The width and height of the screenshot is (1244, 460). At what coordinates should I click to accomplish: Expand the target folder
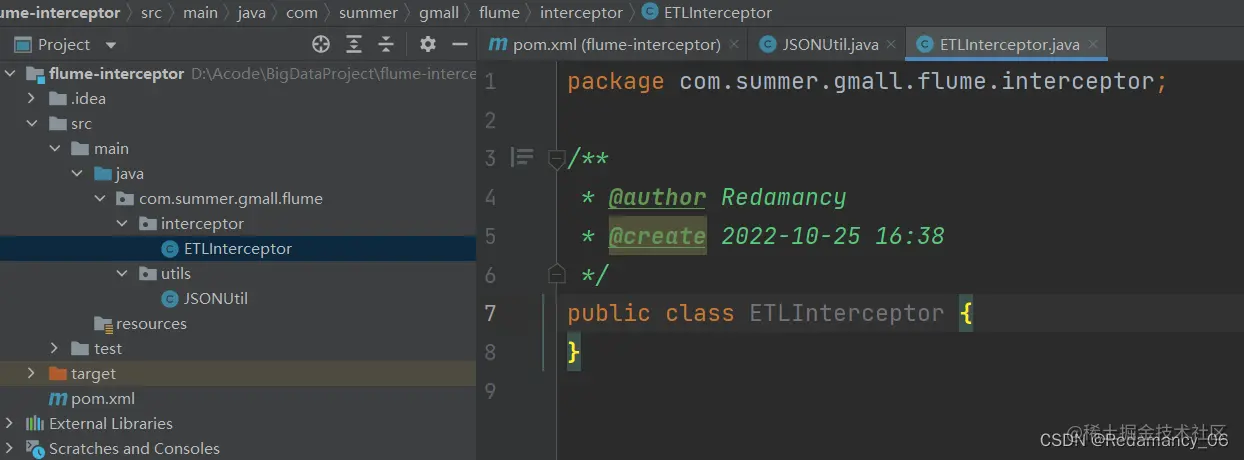coord(32,373)
